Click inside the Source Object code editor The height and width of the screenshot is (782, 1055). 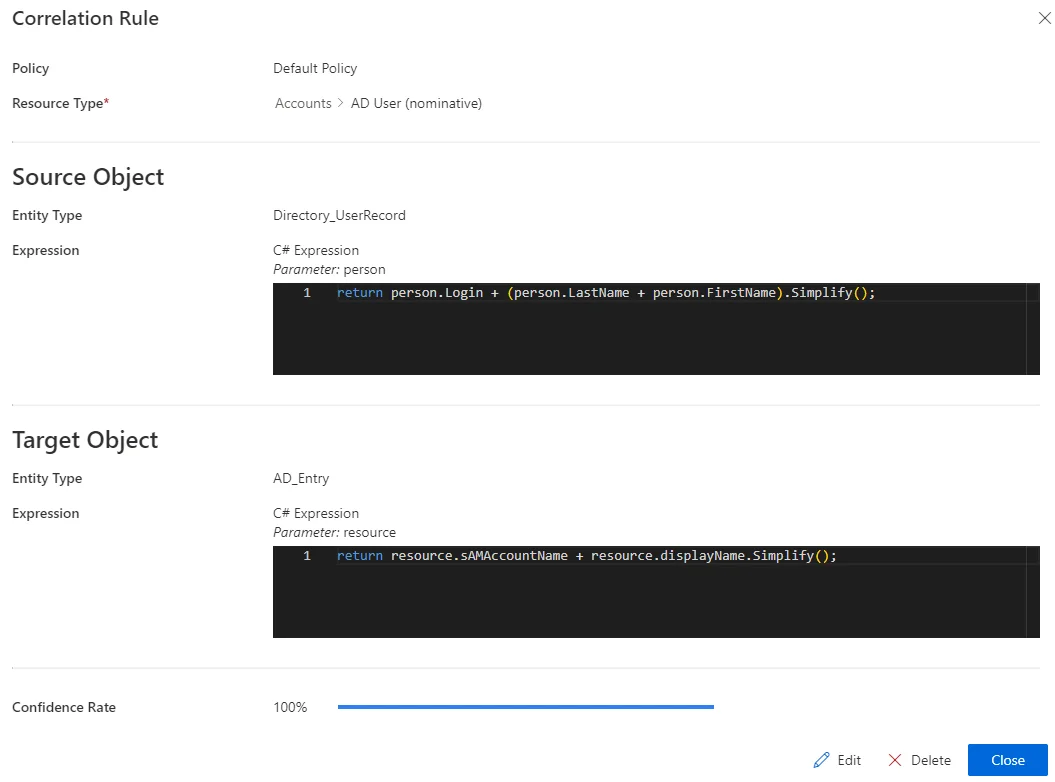pyautogui.click(x=656, y=328)
